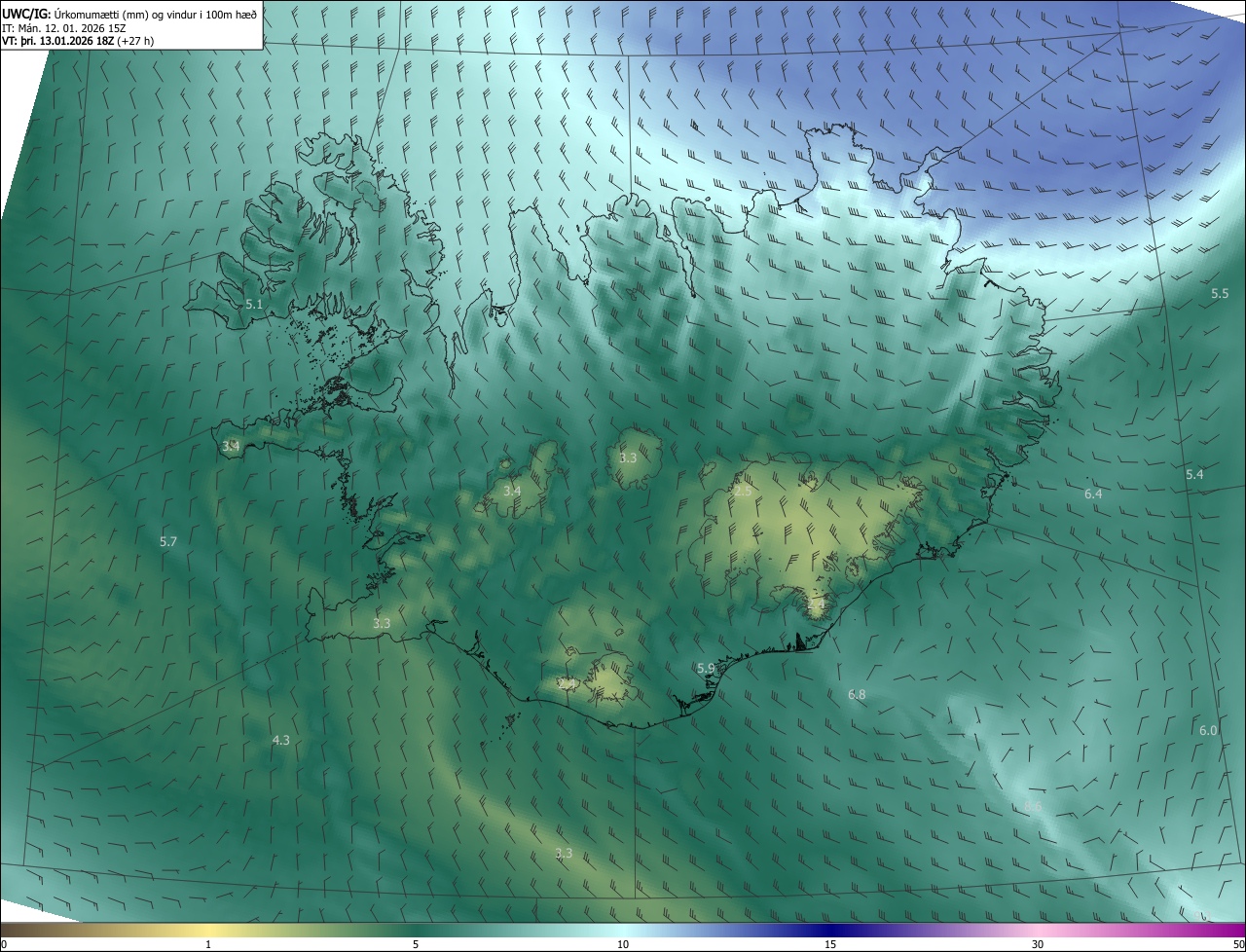Click the 6.8 value off the southeast coast

[x=857, y=694]
